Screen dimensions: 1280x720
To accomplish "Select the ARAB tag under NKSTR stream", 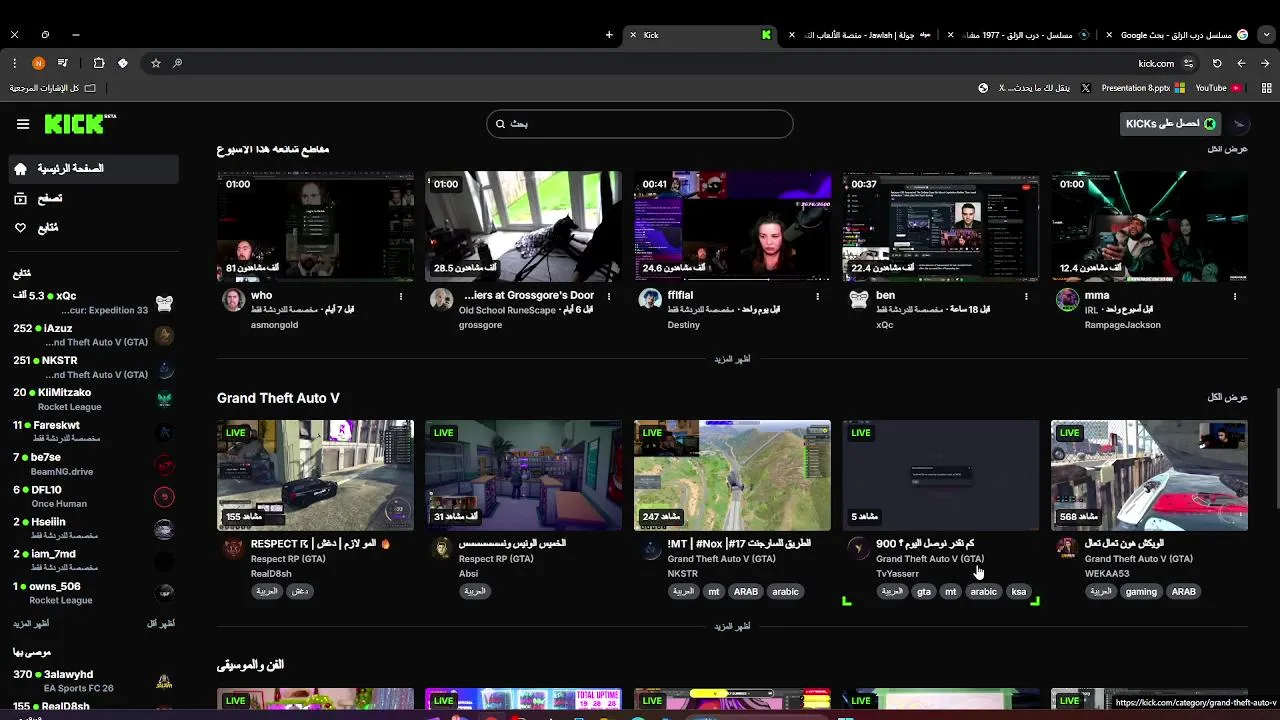I will 746,591.
